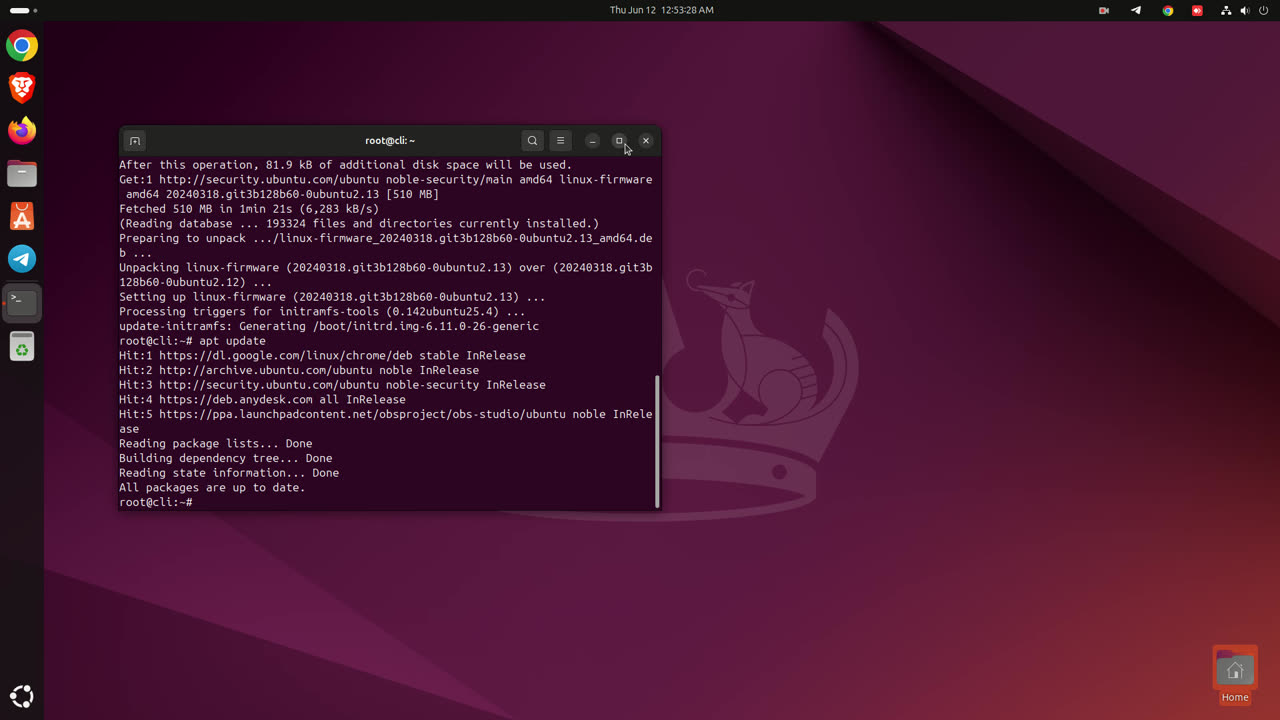Open the Home folder desktop icon
1280x720 pixels.
[x=1235, y=675]
